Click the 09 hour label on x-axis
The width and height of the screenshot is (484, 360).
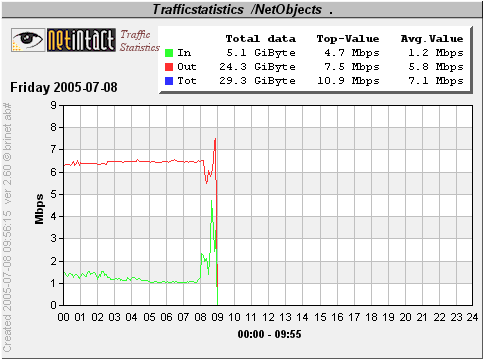[x=217, y=317]
